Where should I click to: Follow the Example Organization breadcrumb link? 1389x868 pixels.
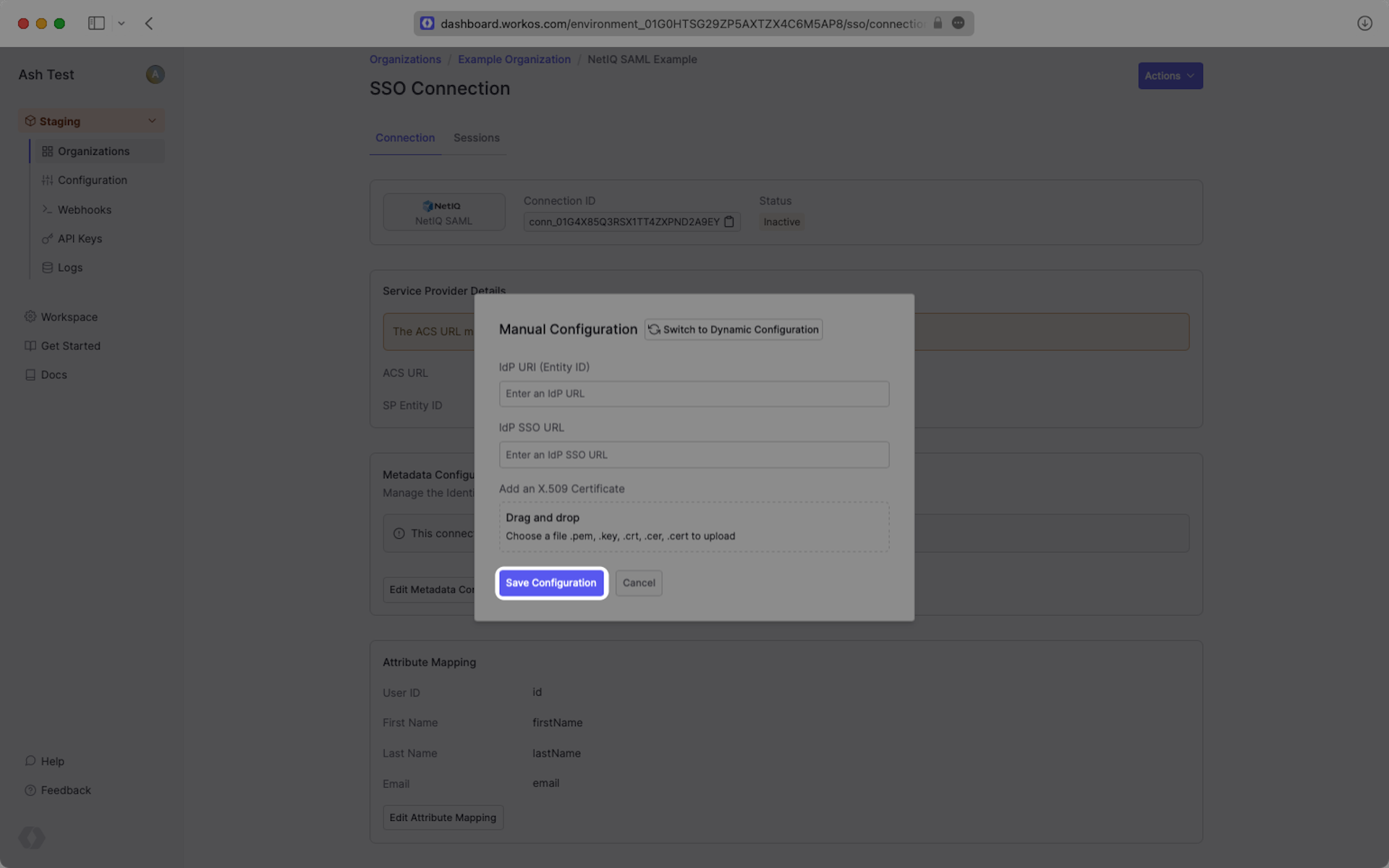[x=514, y=59]
